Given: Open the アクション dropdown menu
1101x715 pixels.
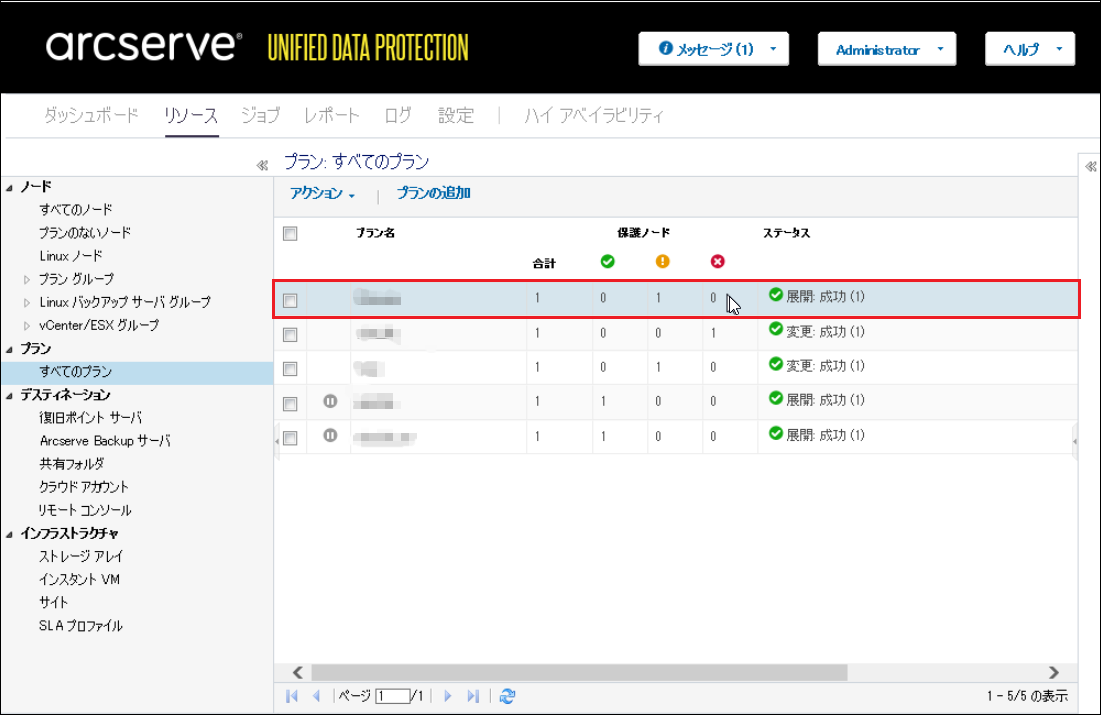Looking at the screenshot, I should point(322,194).
